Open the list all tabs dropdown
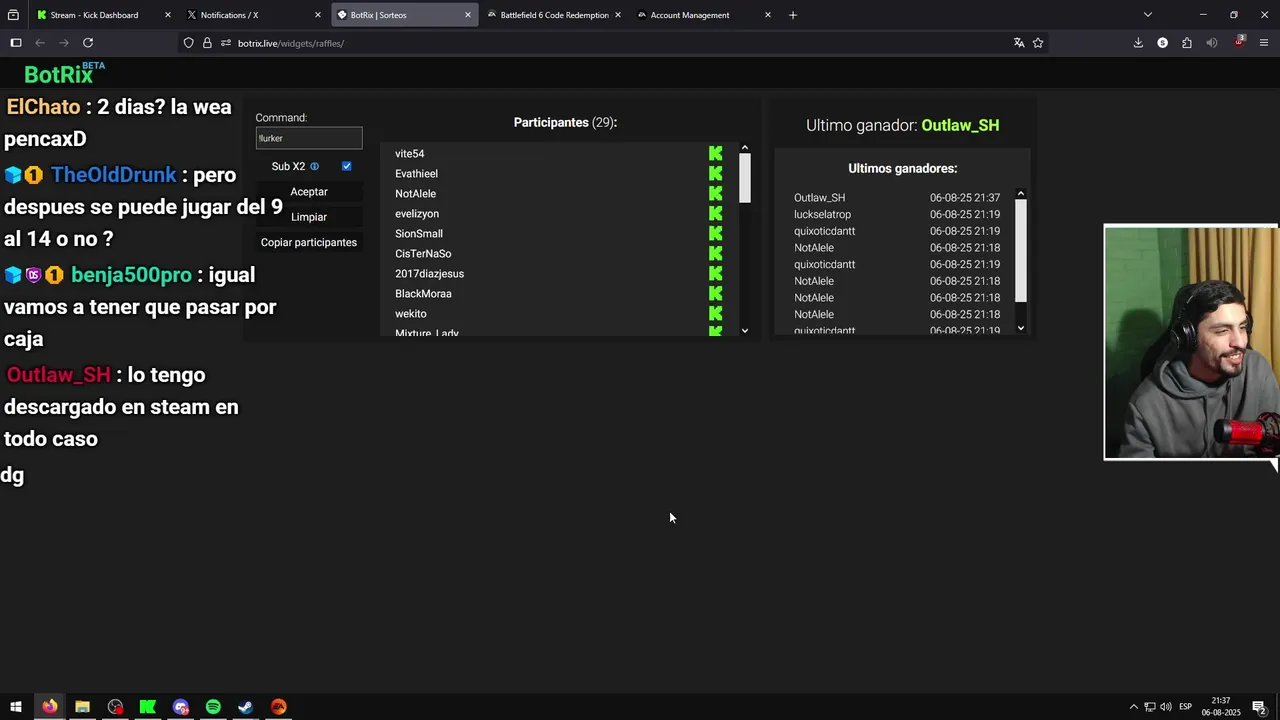Image resolution: width=1280 pixels, height=720 pixels. (x=1148, y=15)
